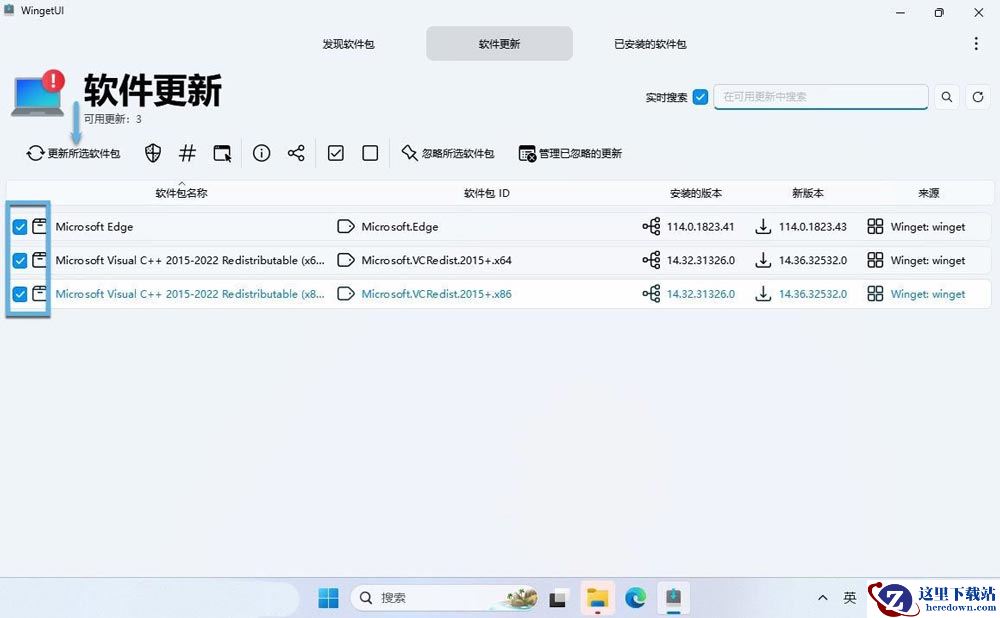Click the version tree icon beside 114.0.1823.41
The height and width of the screenshot is (618, 1000).
point(651,226)
